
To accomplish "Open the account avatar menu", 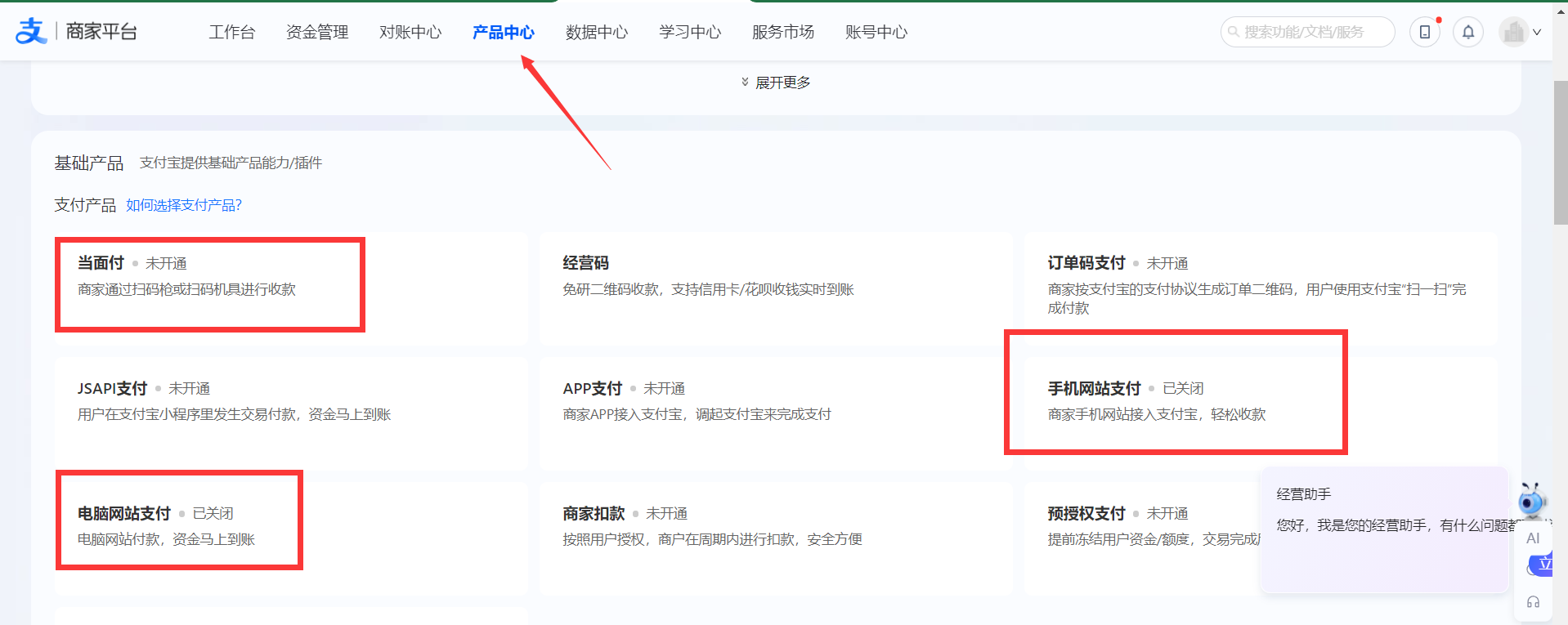I will coord(1521,32).
